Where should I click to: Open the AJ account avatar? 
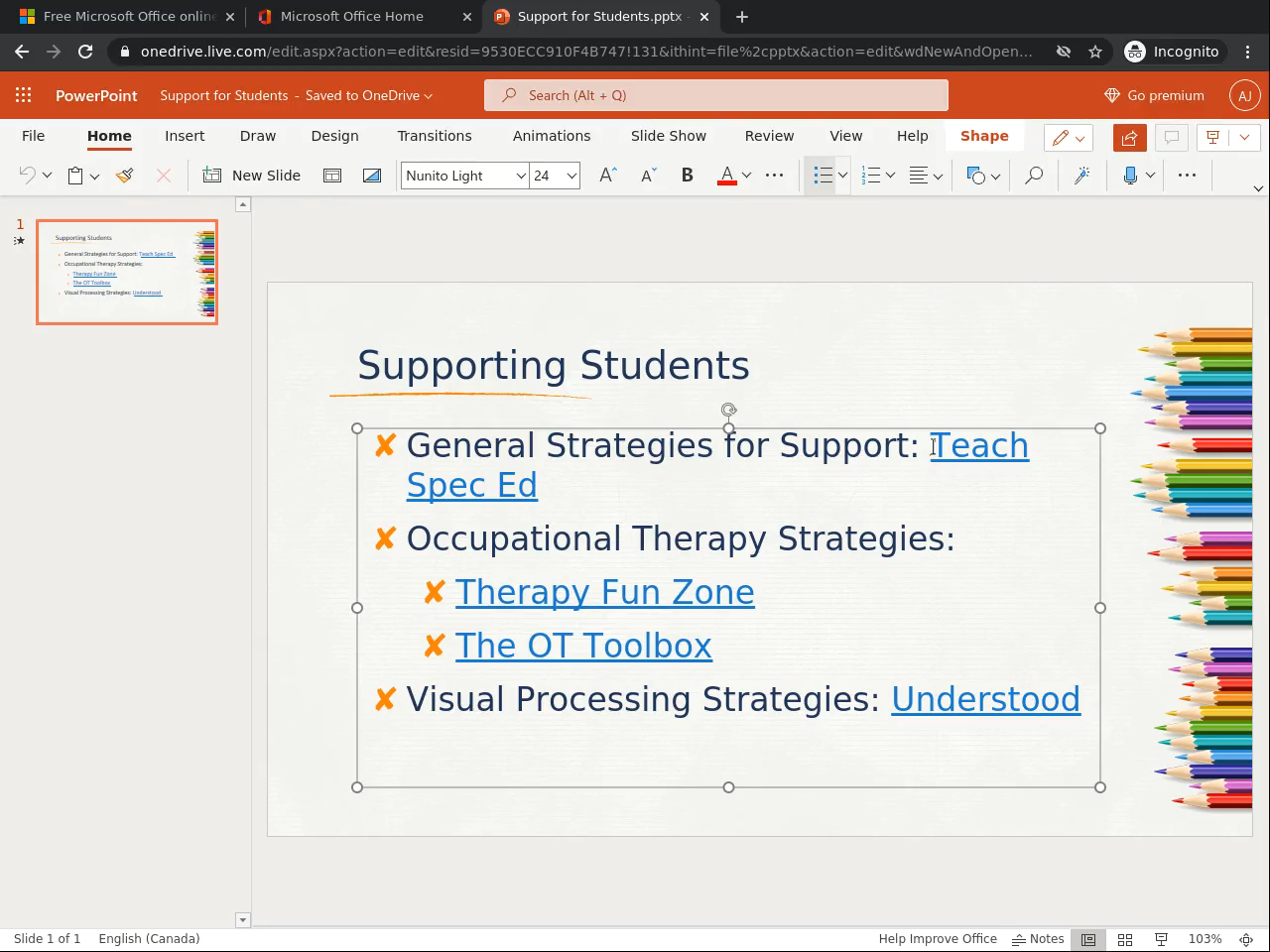1244,95
